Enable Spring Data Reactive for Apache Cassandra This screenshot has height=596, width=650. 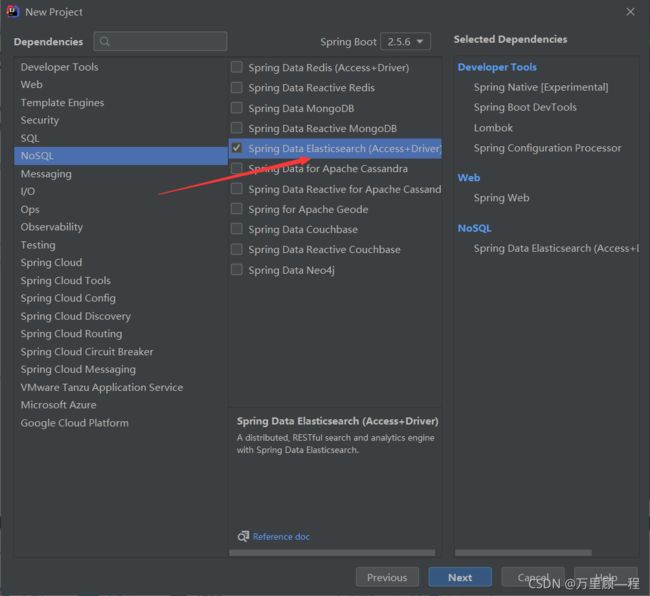click(237, 189)
